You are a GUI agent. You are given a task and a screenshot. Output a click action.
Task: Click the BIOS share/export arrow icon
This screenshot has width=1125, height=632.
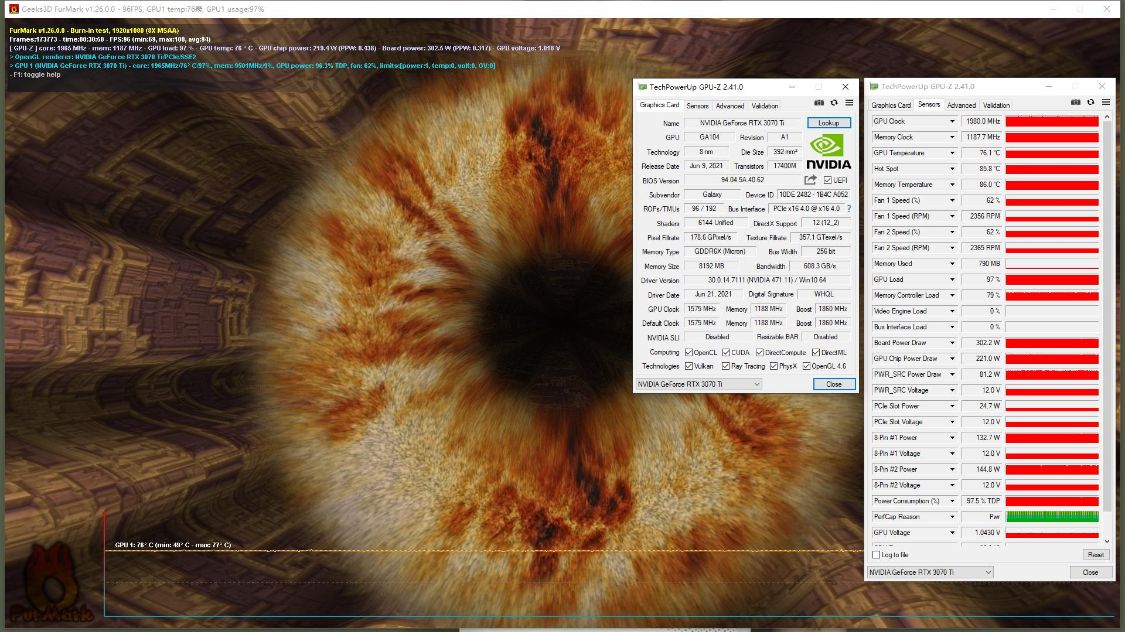pyautogui.click(x=810, y=180)
